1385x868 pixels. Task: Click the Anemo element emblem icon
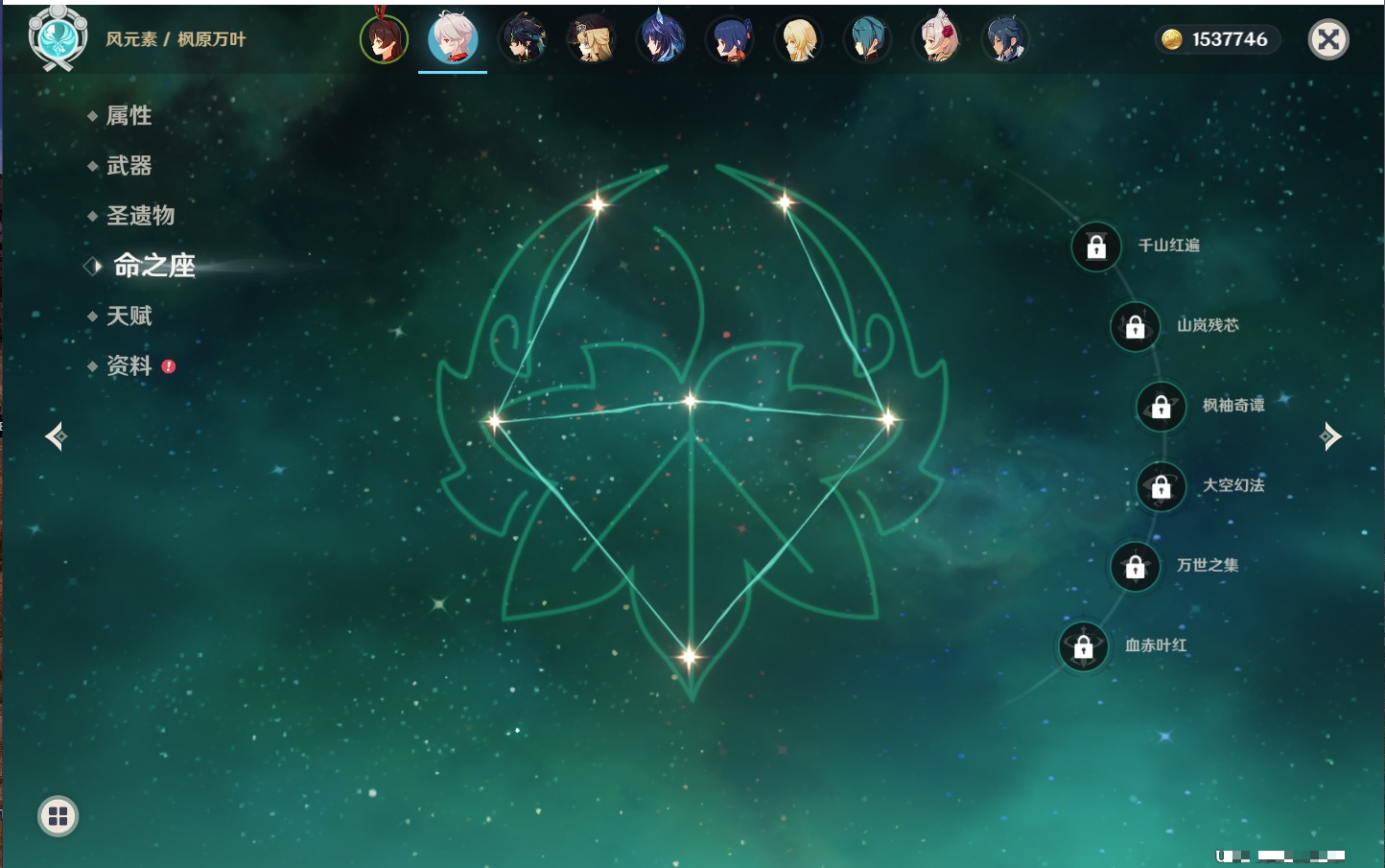point(59,37)
